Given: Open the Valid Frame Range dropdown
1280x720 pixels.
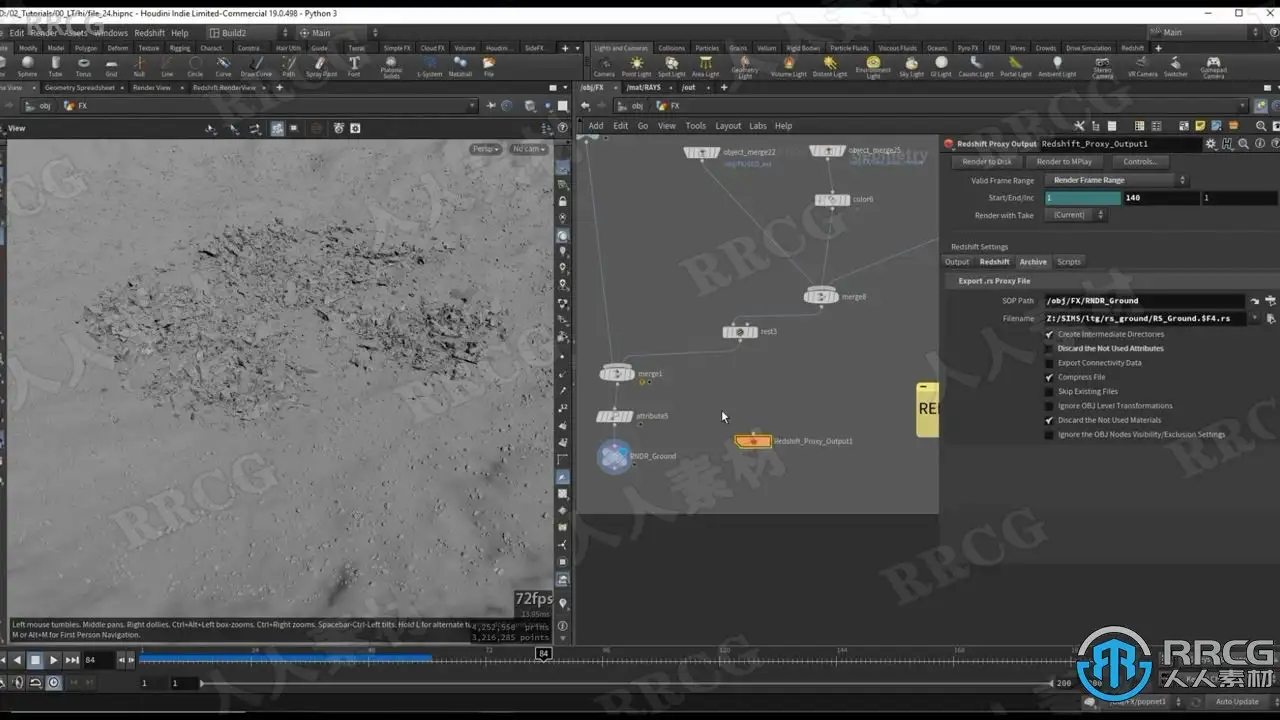Looking at the screenshot, I should tap(1116, 180).
